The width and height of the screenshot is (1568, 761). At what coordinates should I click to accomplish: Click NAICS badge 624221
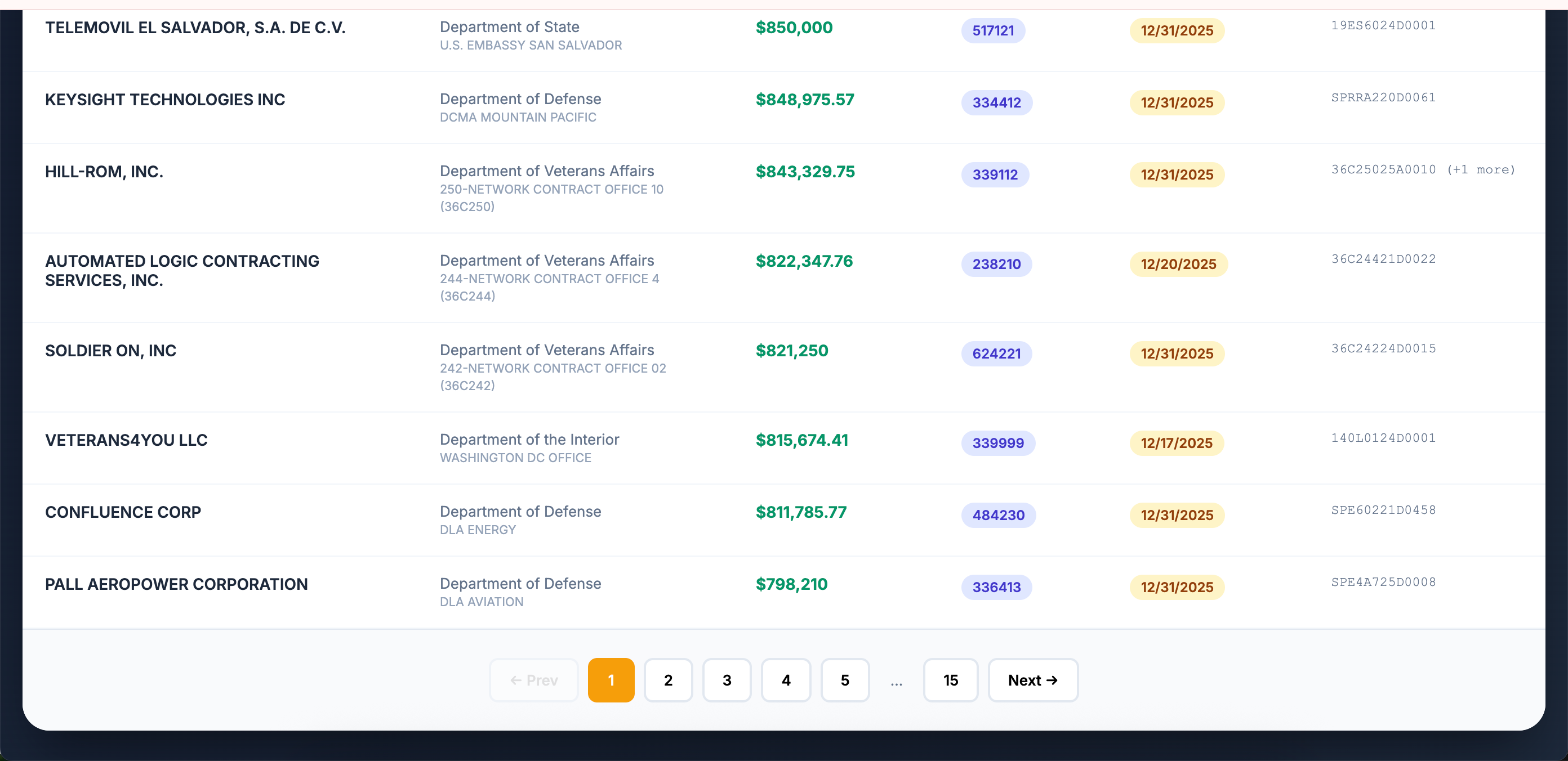996,353
